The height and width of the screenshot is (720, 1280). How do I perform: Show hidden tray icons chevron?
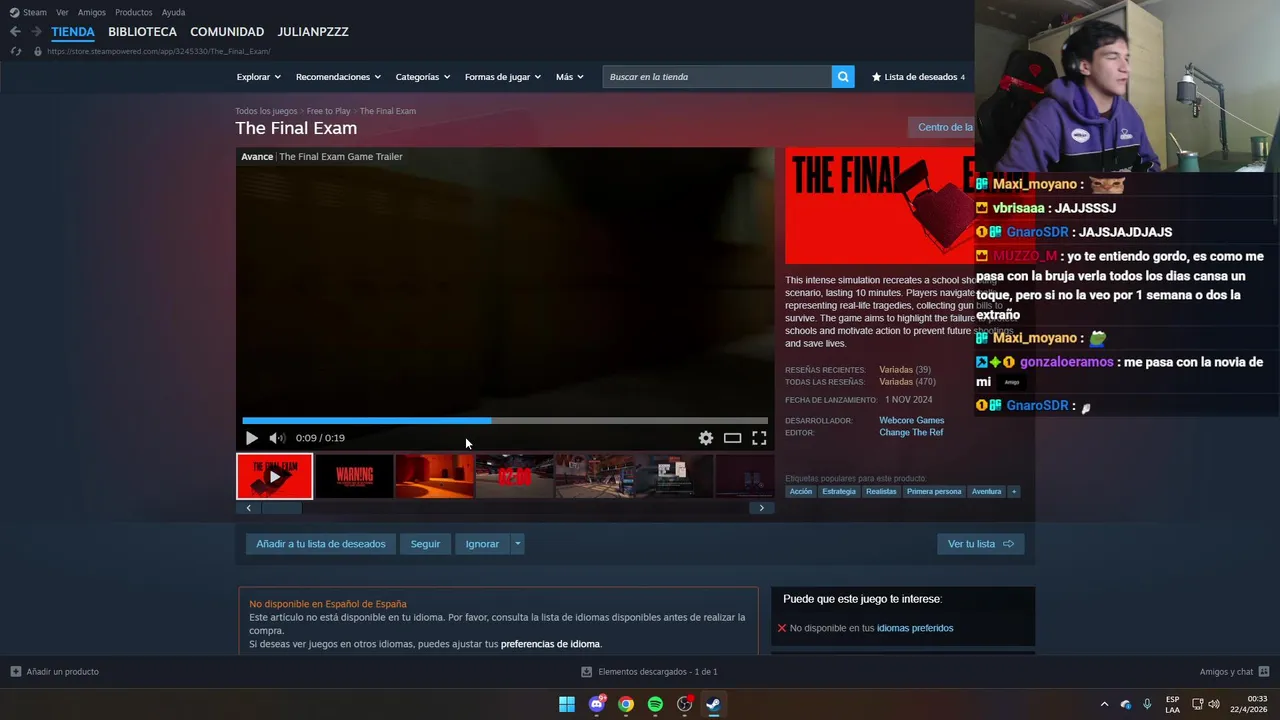[x=1104, y=704]
